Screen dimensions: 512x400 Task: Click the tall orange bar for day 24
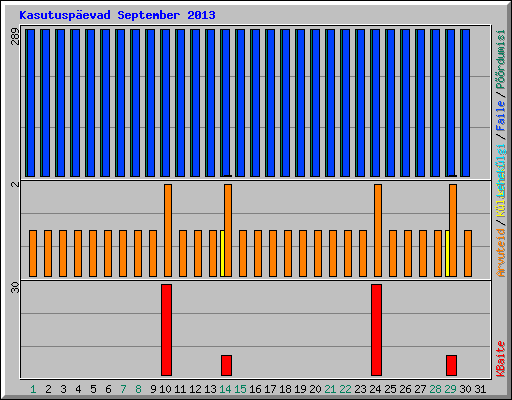378,230
